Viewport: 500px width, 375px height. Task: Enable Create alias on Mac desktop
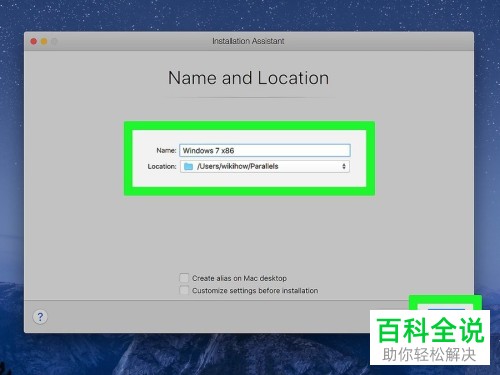(x=184, y=278)
